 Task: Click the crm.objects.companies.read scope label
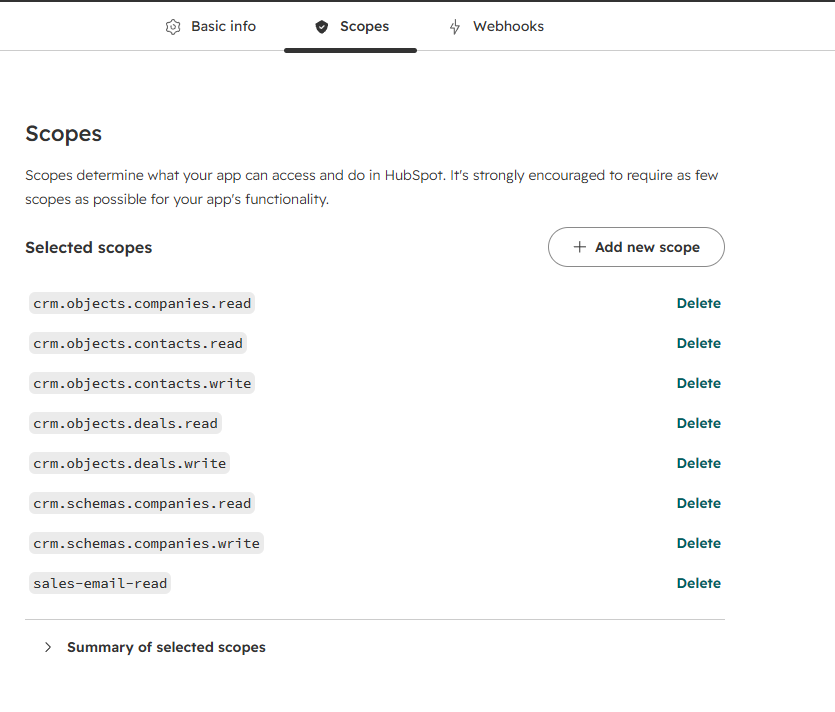142,303
